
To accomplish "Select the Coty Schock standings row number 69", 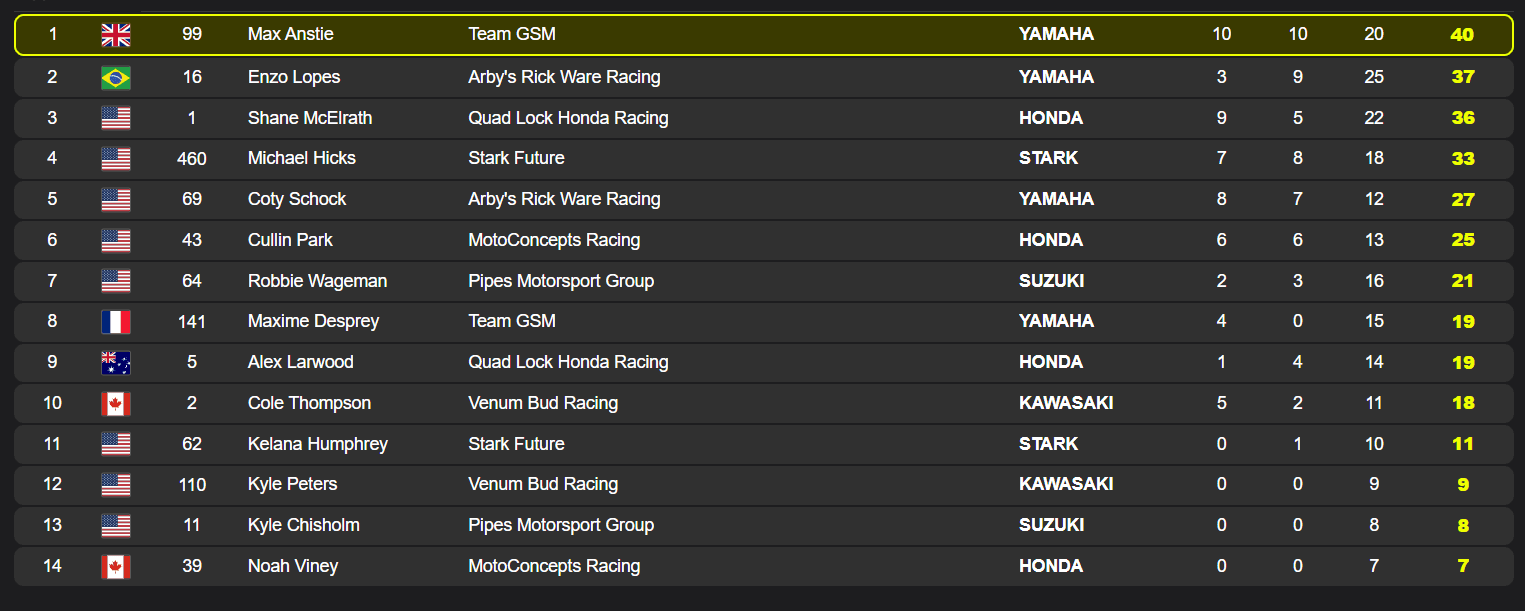I will (192, 199).
